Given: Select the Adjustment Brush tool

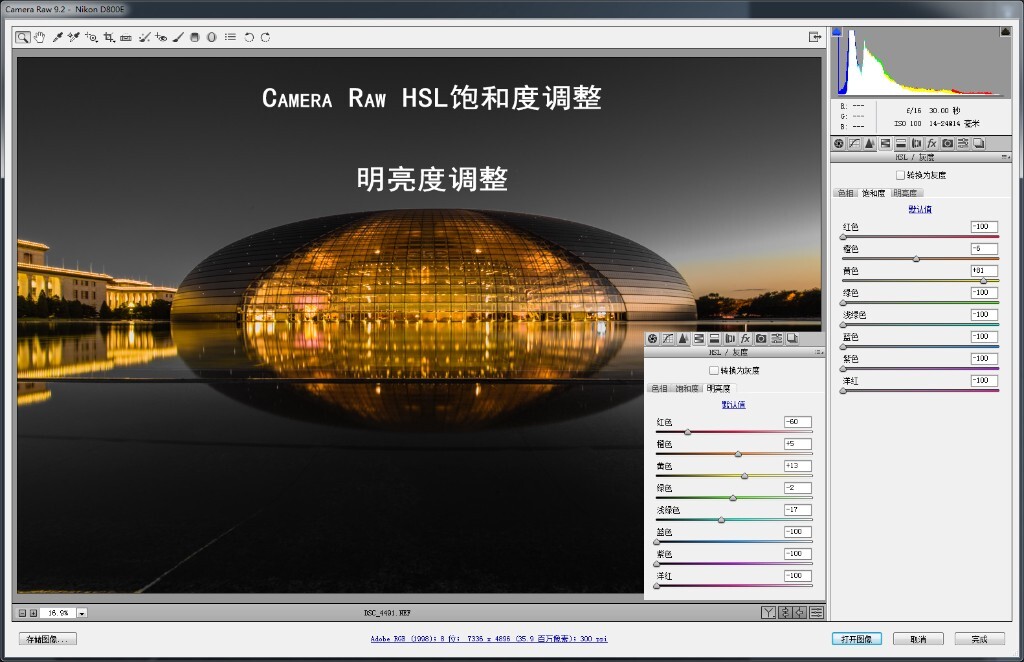Looking at the screenshot, I should (178, 37).
